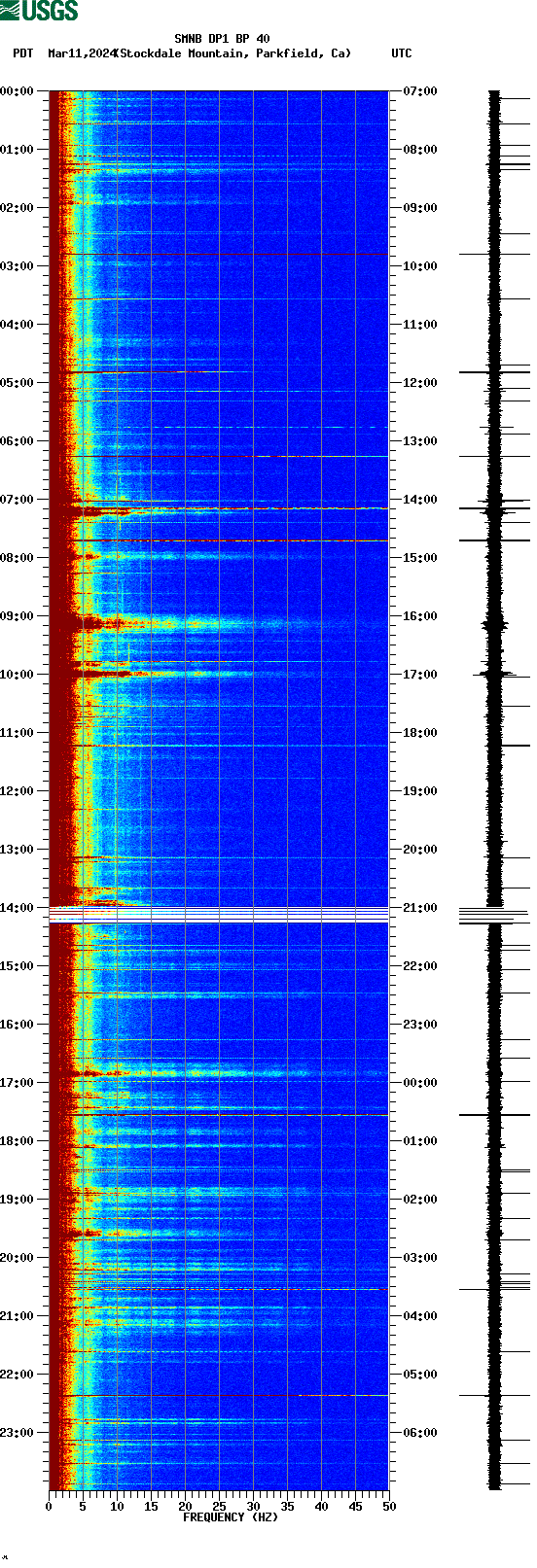Click the 'Mar11,2024' date text

[x=81, y=53]
